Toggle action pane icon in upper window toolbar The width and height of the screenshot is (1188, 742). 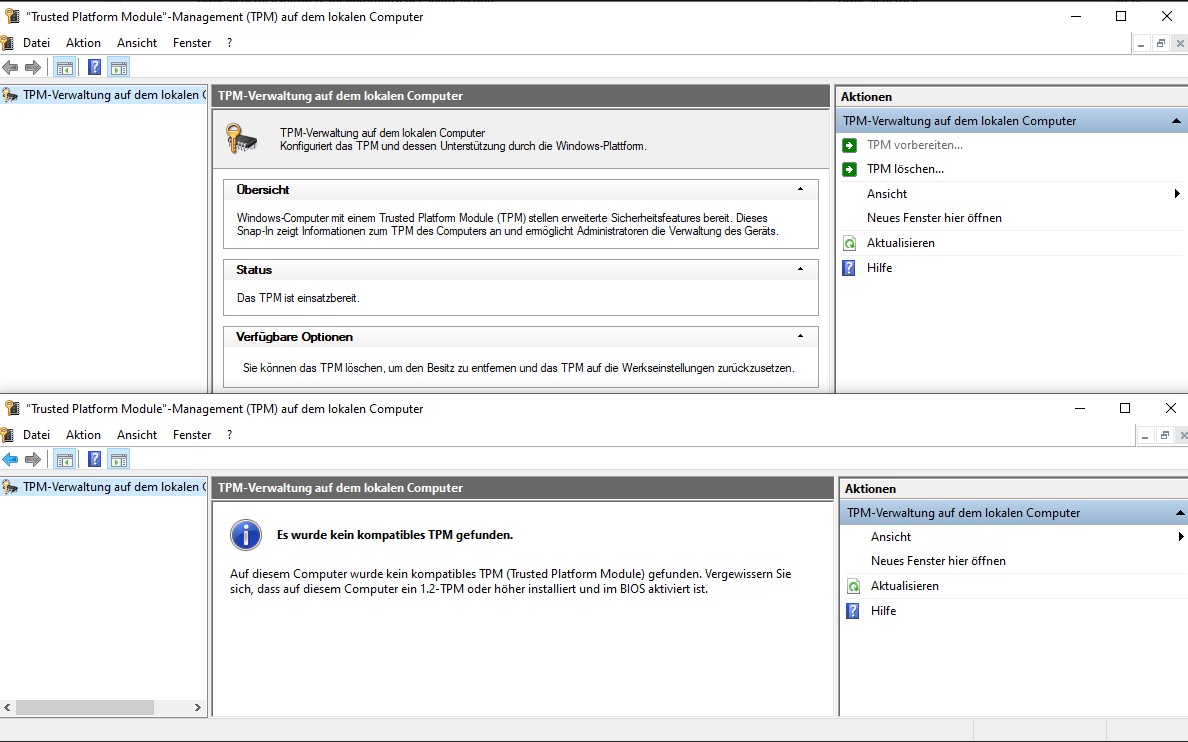(119, 68)
